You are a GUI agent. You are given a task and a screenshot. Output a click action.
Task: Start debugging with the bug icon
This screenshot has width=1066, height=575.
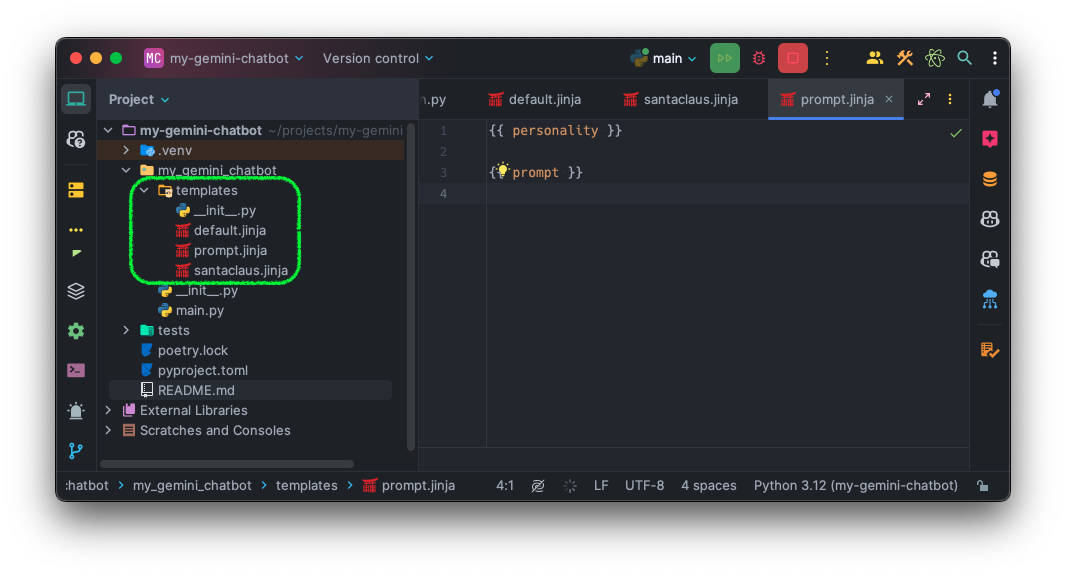click(759, 58)
